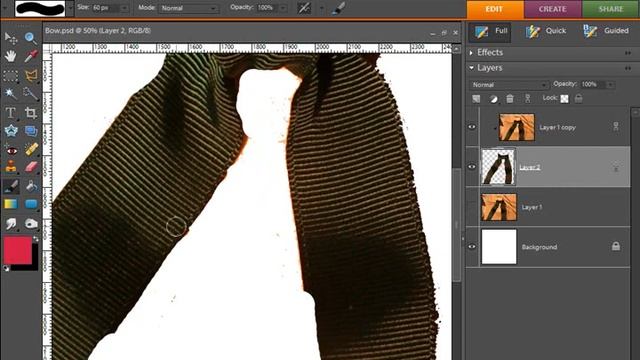The width and height of the screenshot is (640, 360).
Task: Select the Smudge finger tool
Action: coord(11,223)
